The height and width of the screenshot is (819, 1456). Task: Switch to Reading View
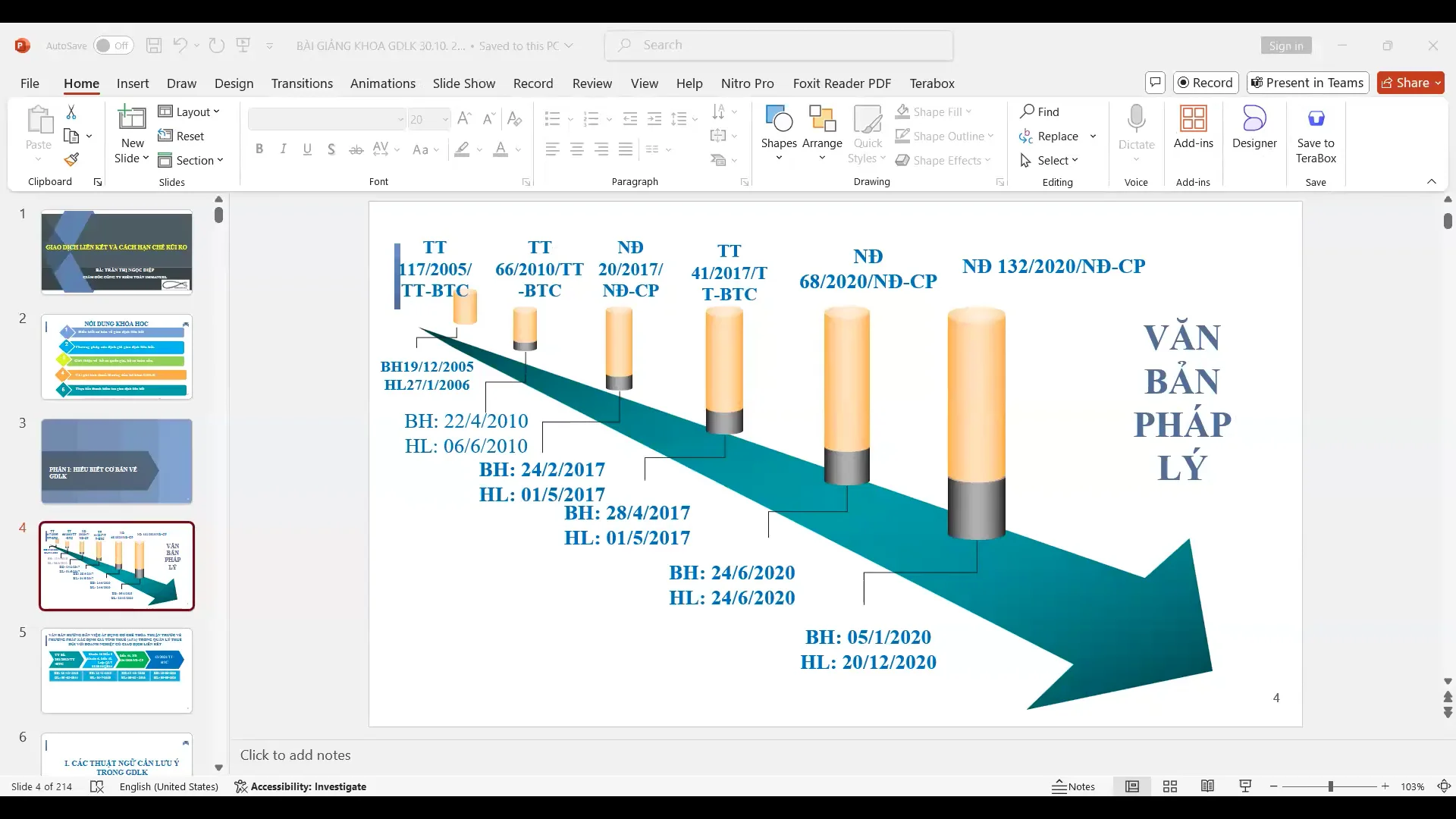point(1207,786)
